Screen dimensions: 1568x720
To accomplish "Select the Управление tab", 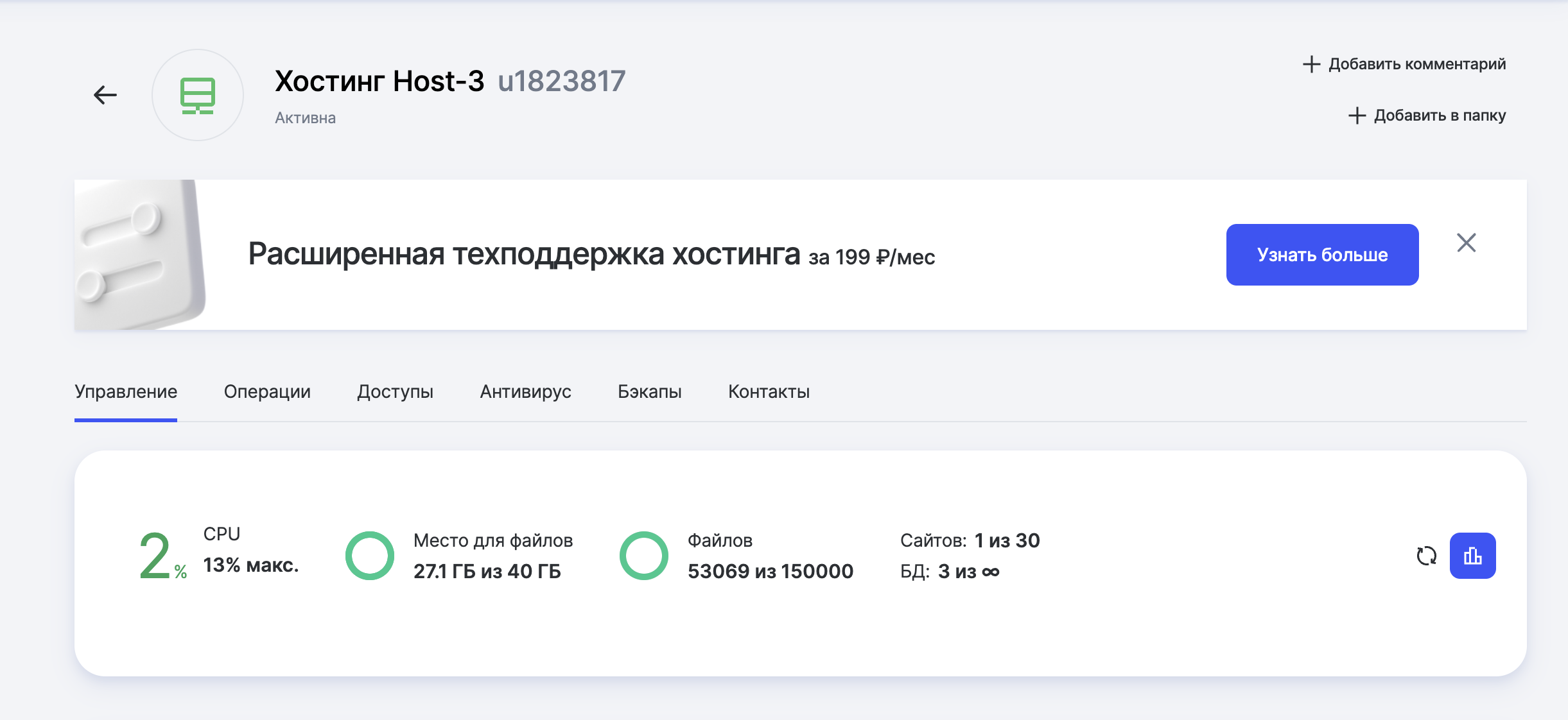I will [126, 391].
